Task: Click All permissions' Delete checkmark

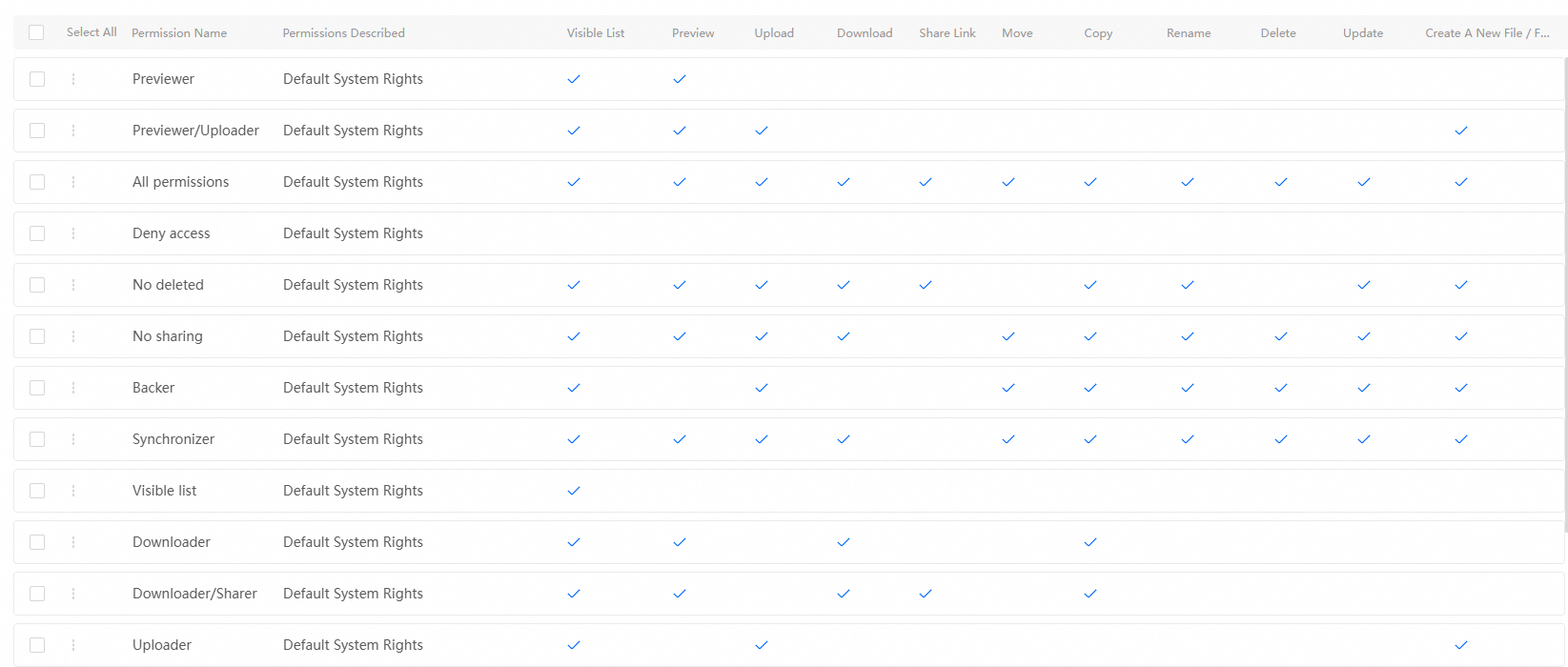Action: point(1281,182)
